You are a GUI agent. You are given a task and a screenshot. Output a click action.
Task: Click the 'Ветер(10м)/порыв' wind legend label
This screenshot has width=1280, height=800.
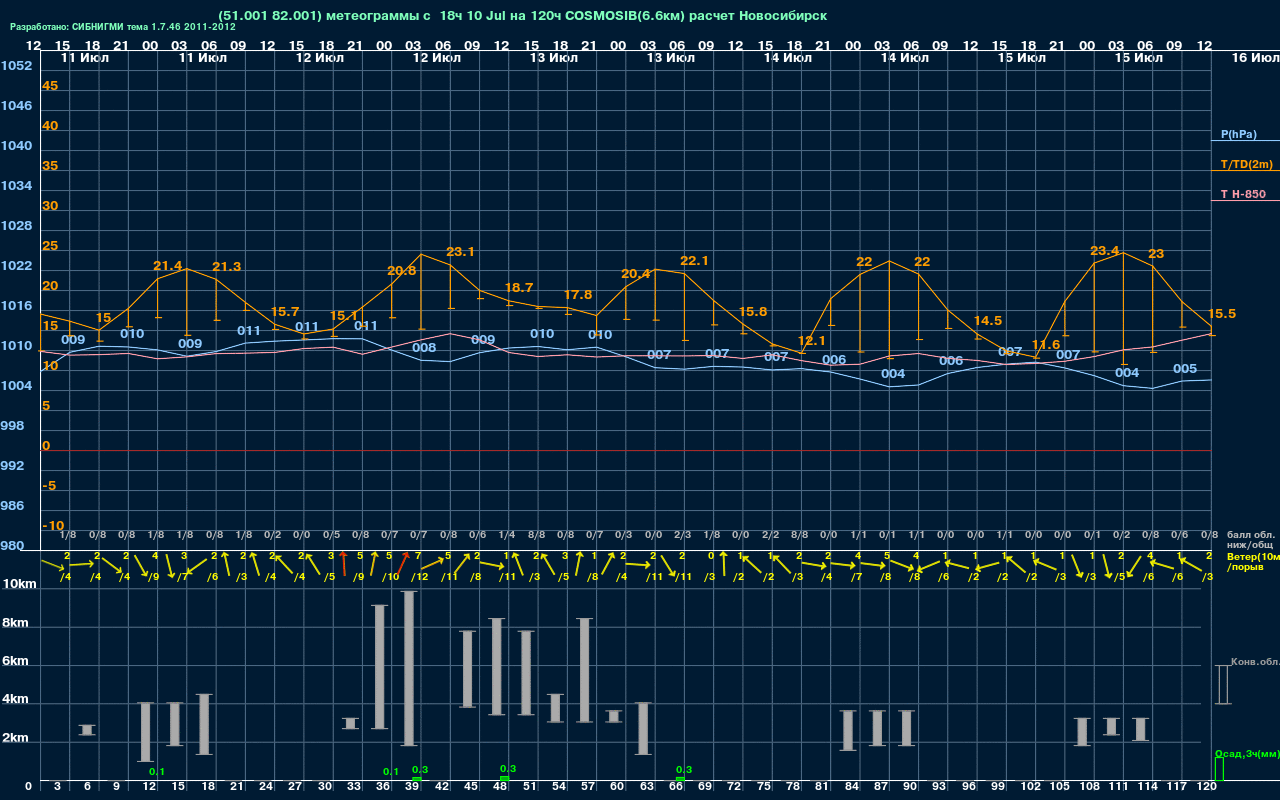click(x=1253, y=561)
